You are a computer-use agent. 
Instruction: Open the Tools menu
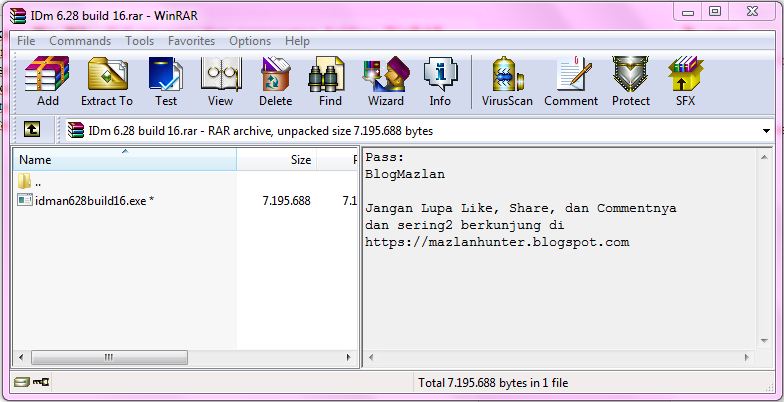140,41
